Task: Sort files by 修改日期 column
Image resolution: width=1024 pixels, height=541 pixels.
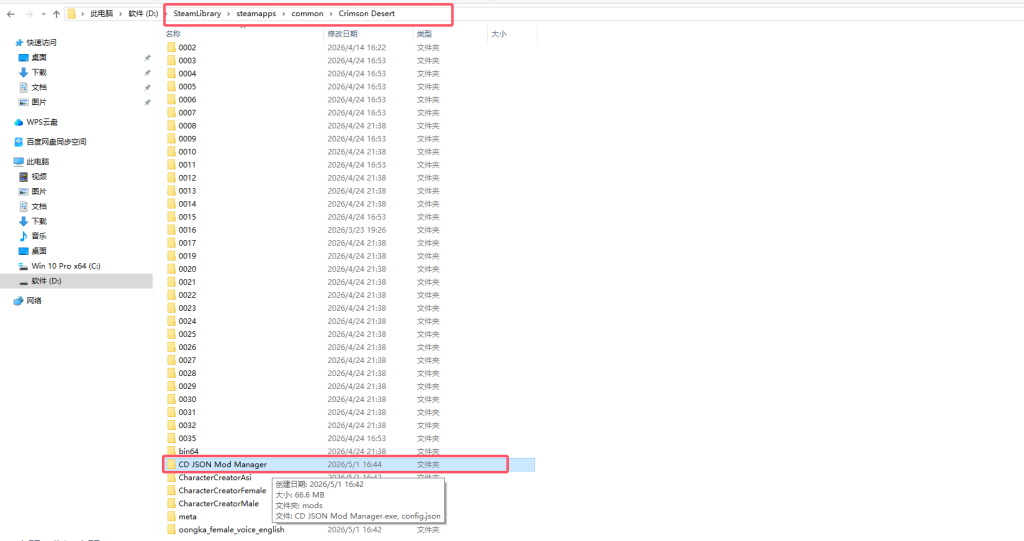Action: pyautogui.click(x=342, y=34)
